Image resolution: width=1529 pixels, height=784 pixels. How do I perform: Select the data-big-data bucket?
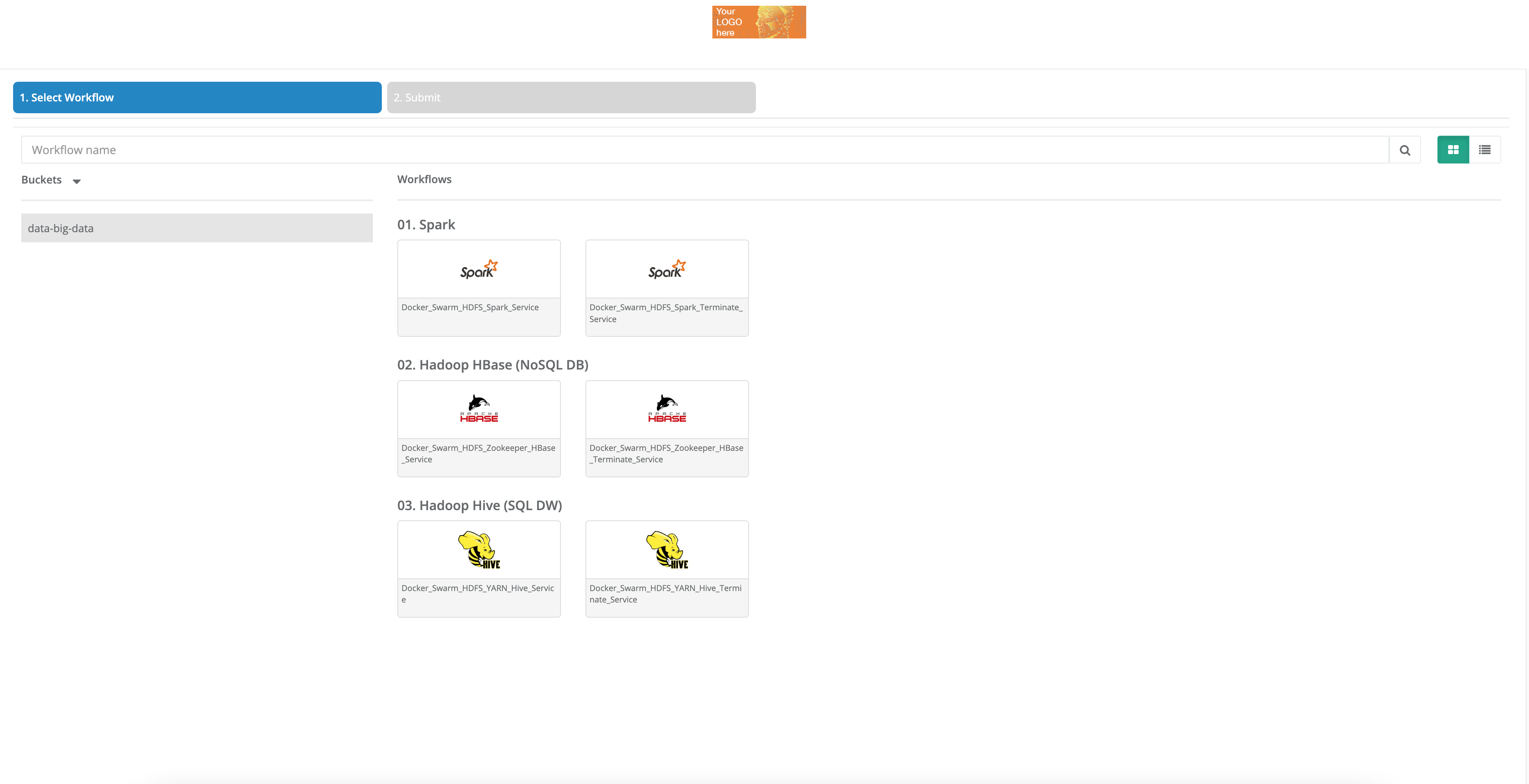tap(197, 228)
